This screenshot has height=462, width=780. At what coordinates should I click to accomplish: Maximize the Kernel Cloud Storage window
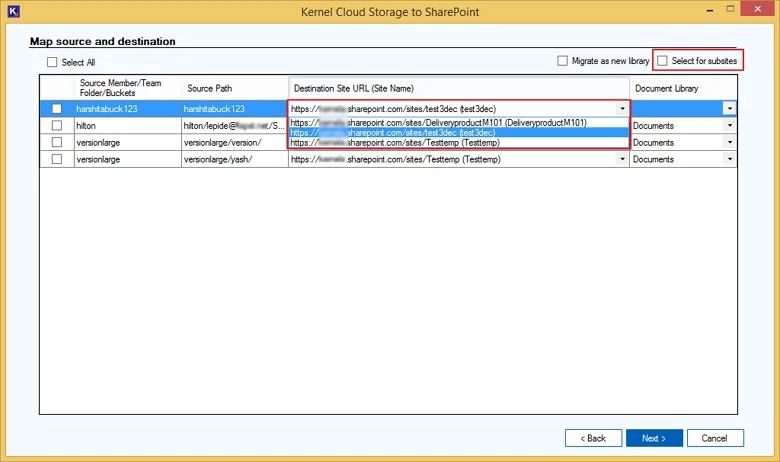pyautogui.click(x=730, y=9)
